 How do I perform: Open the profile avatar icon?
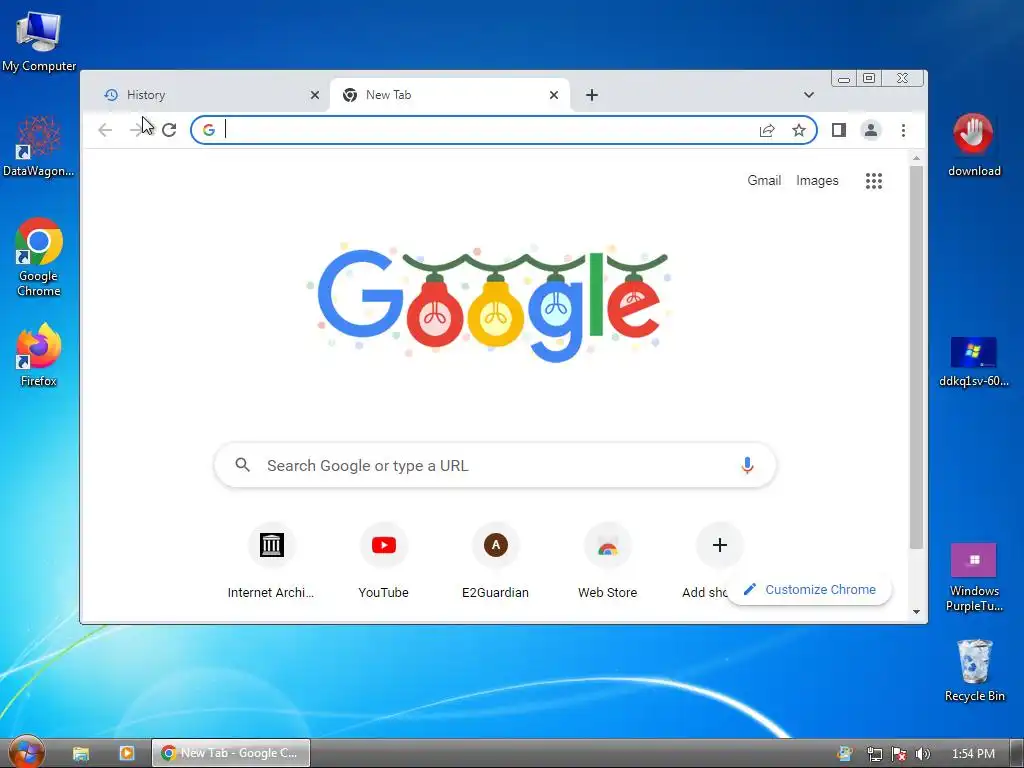(871, 130)
